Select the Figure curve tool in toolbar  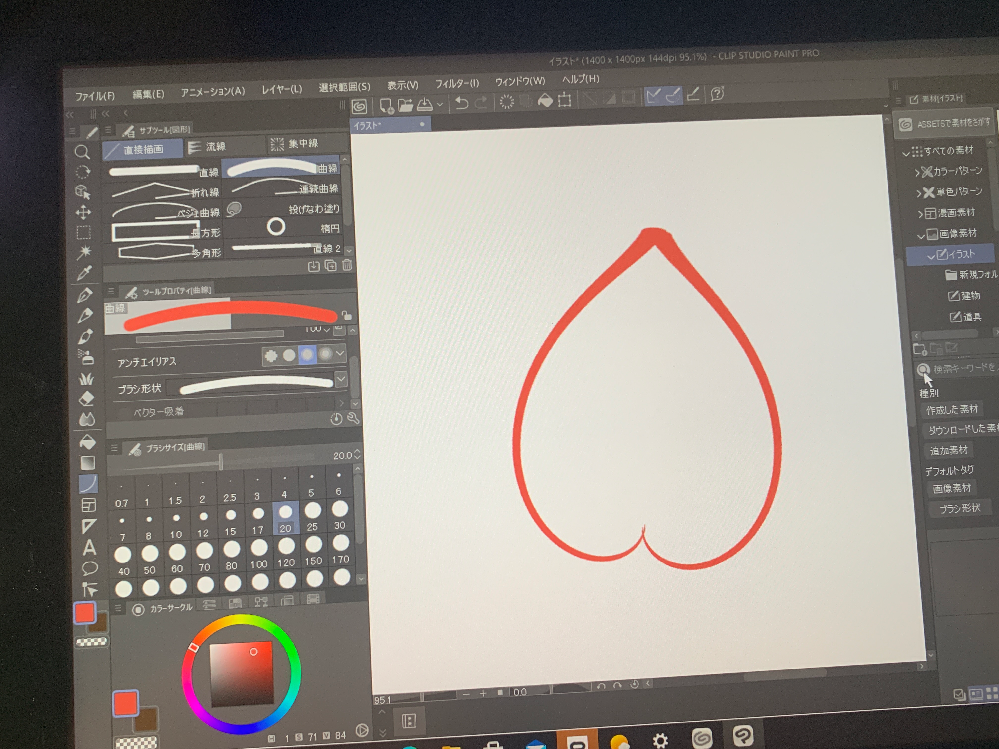click(x=88, y=484)
